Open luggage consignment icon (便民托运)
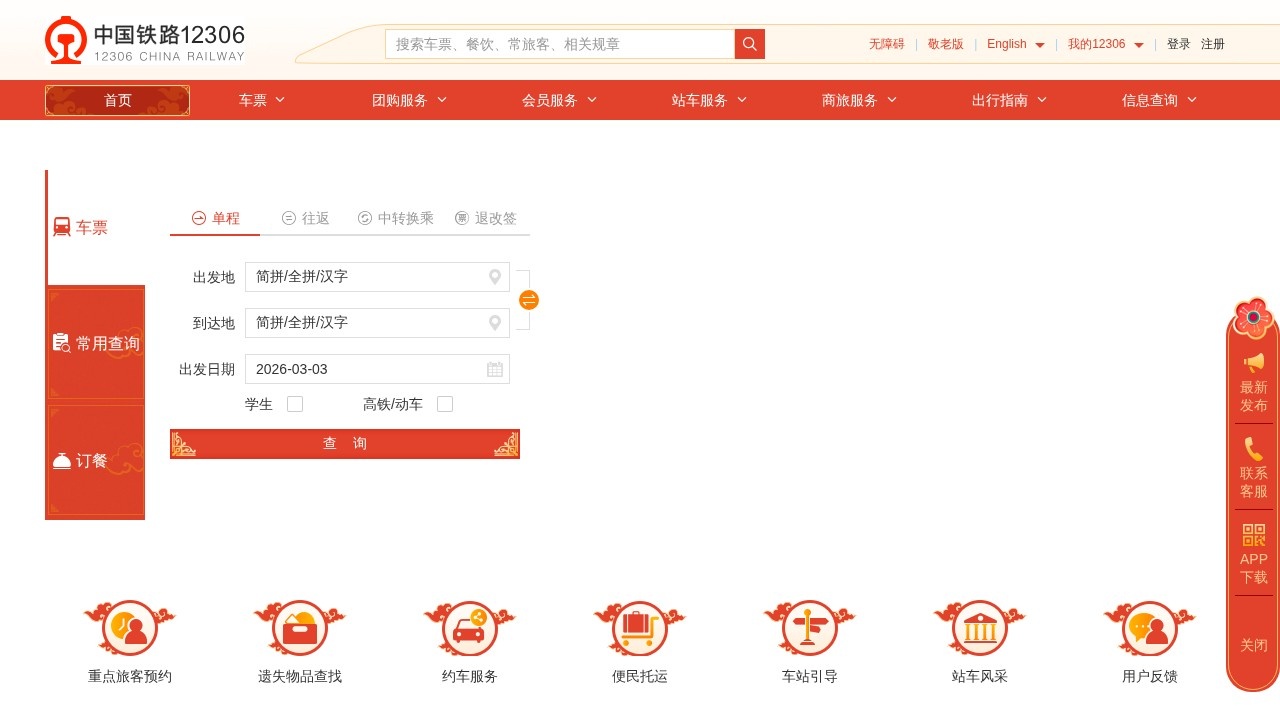Image resolution: width=1280 pixels, height=720 pixels. [639, 629]
